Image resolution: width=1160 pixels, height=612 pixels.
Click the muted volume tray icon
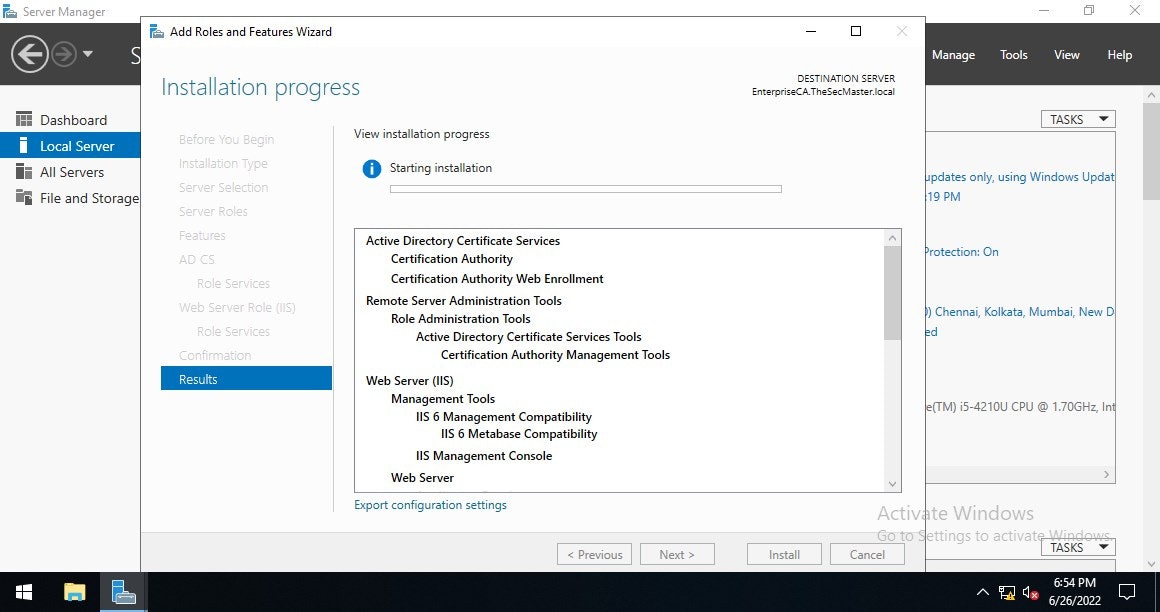point(1031,592)
